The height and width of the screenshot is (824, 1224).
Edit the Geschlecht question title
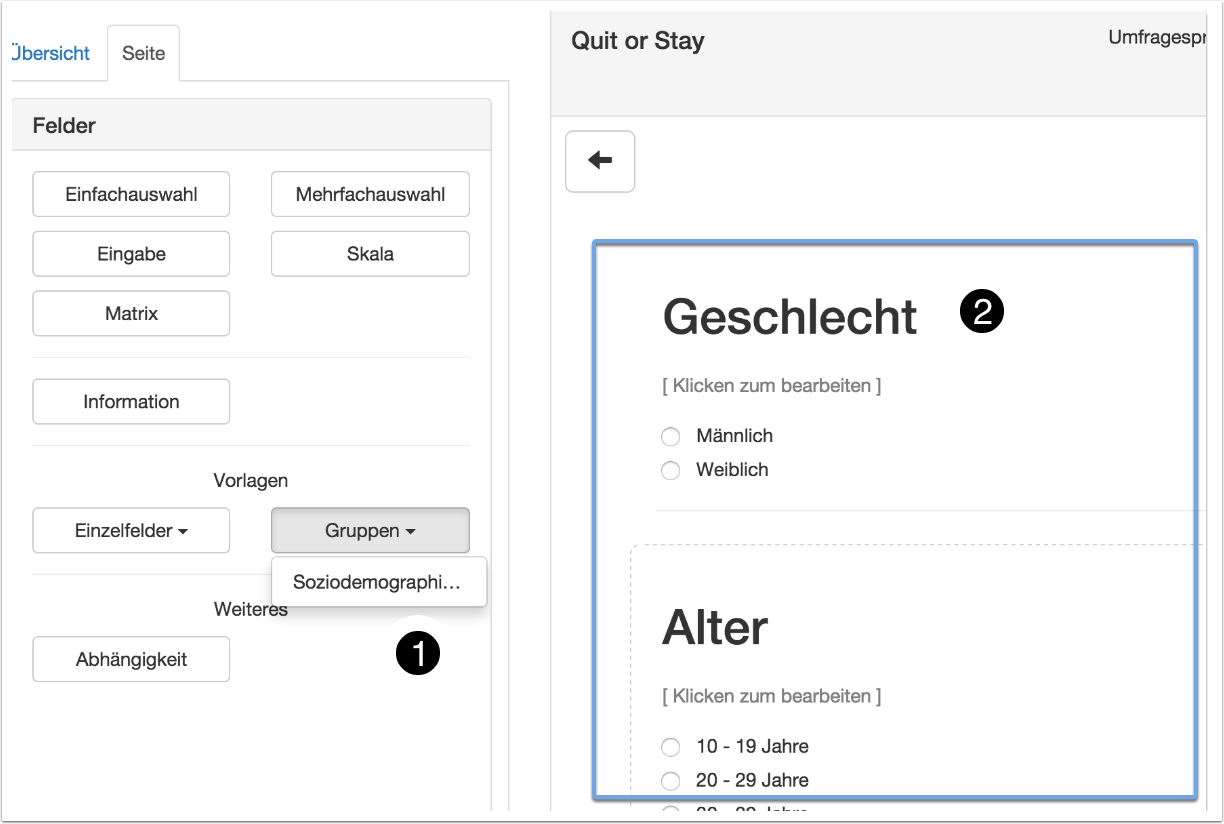(789, 317)
